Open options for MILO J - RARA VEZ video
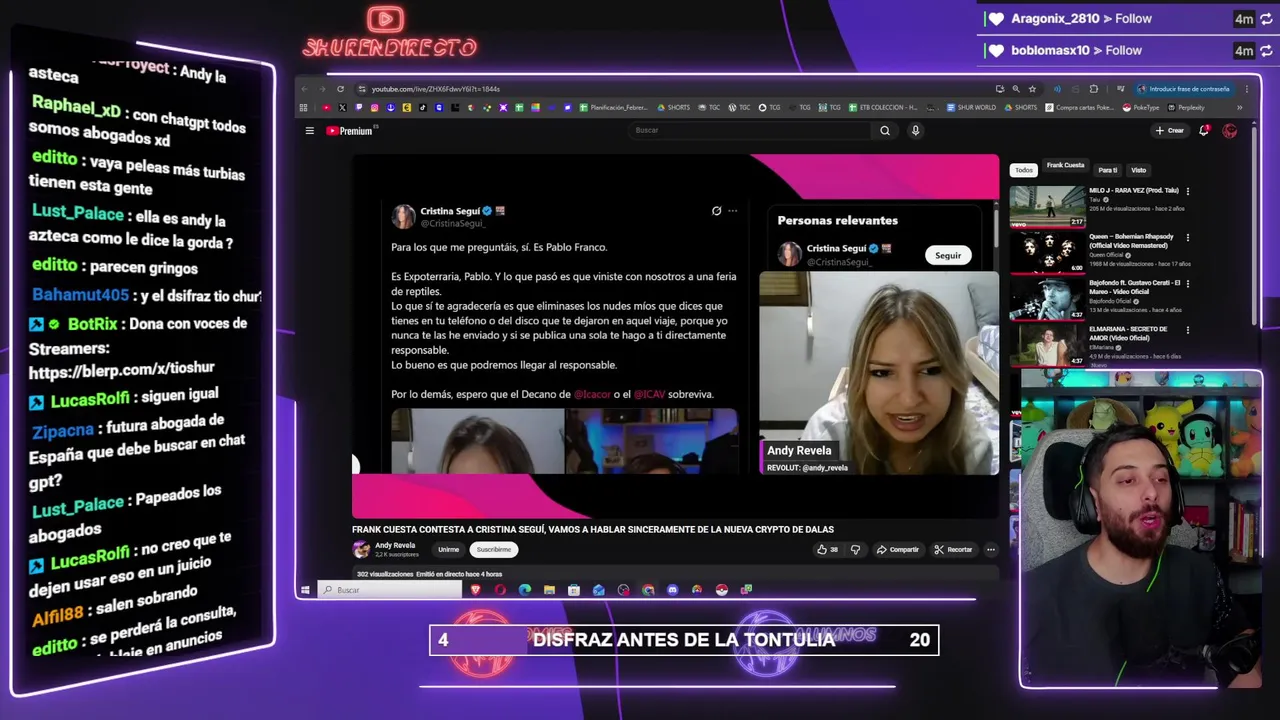1280x720 pixels. [x=1188, y=191]
